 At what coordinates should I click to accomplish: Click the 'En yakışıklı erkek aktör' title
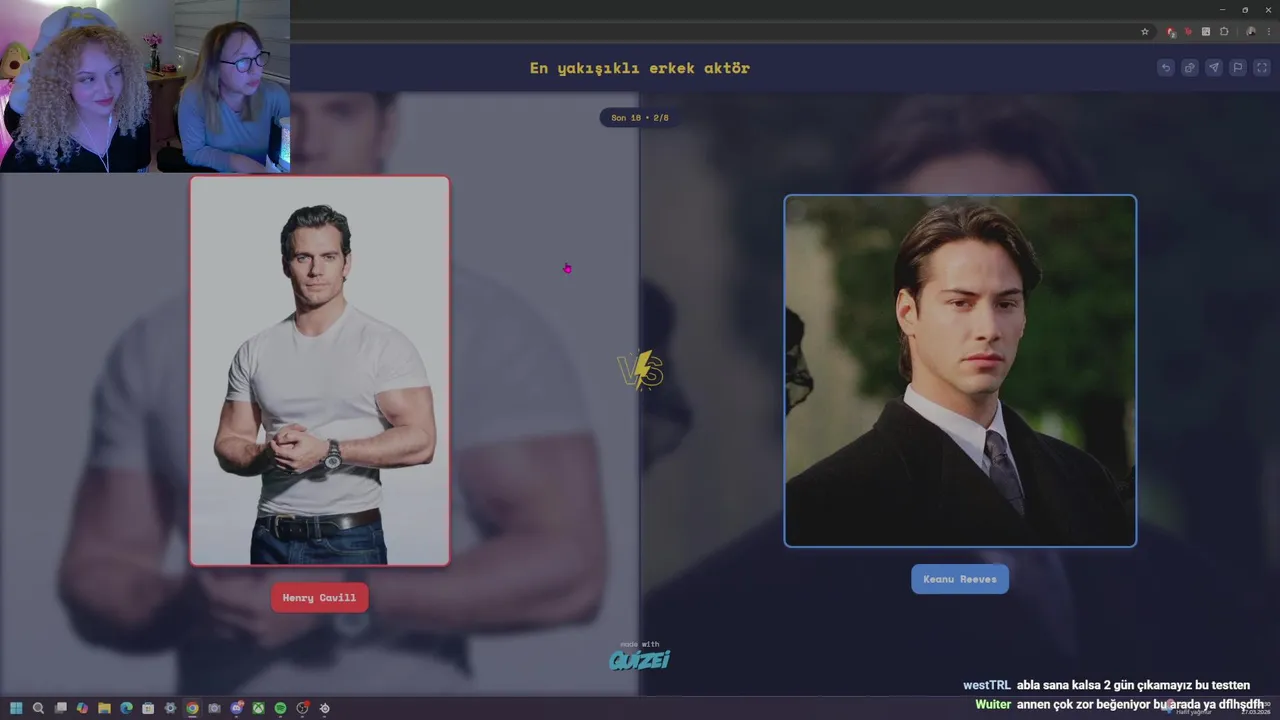pos(640,68)
